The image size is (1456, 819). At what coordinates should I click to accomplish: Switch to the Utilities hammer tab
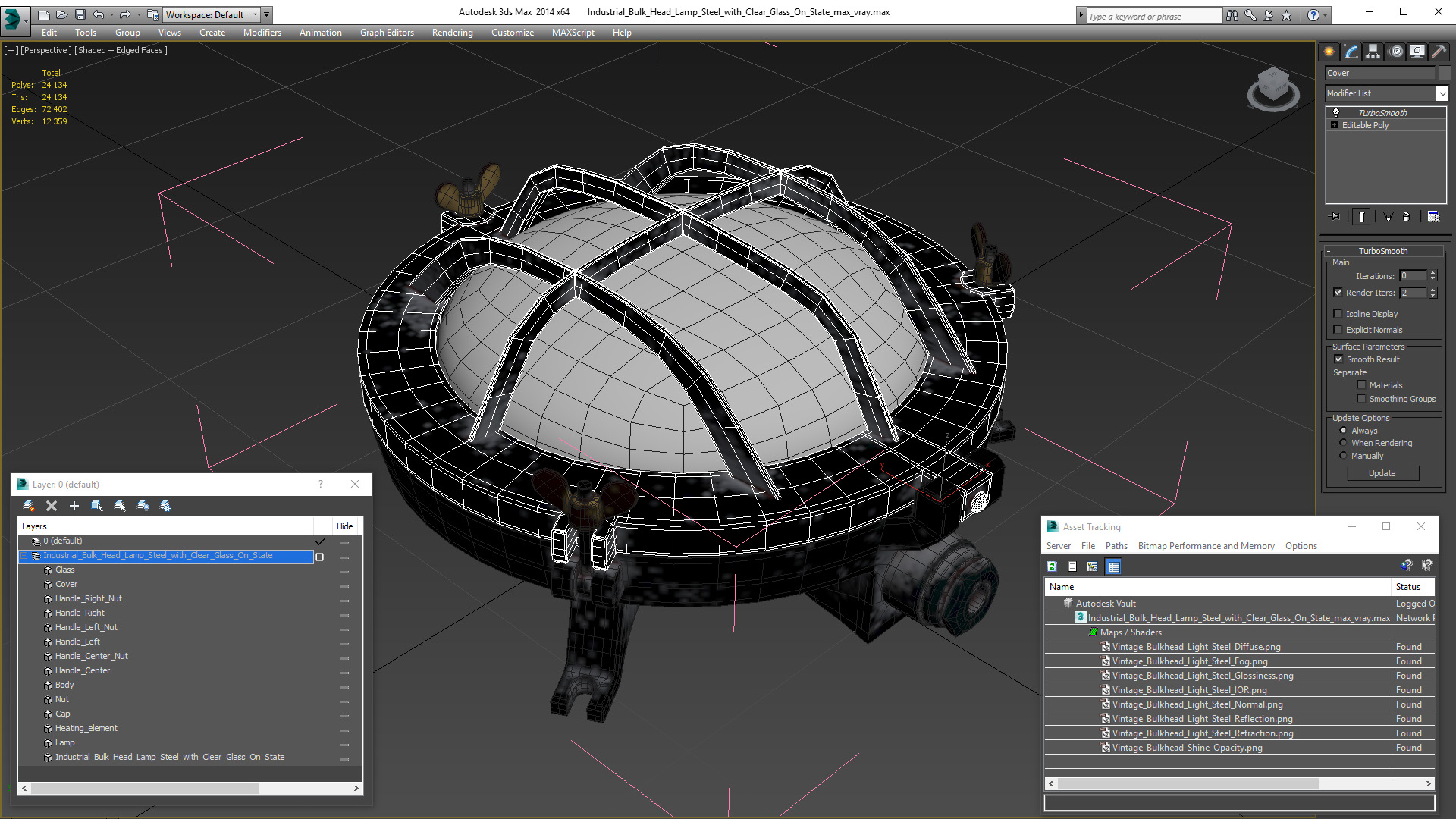[1439, 52]
